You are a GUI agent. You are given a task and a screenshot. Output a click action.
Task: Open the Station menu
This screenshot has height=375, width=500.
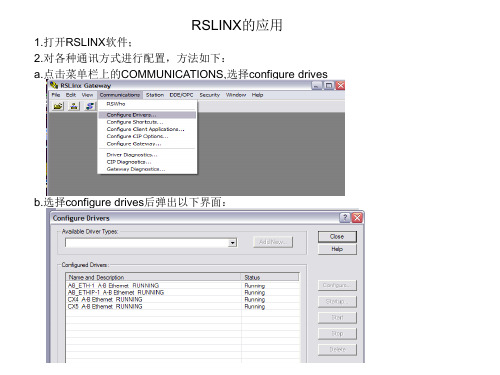155,95
